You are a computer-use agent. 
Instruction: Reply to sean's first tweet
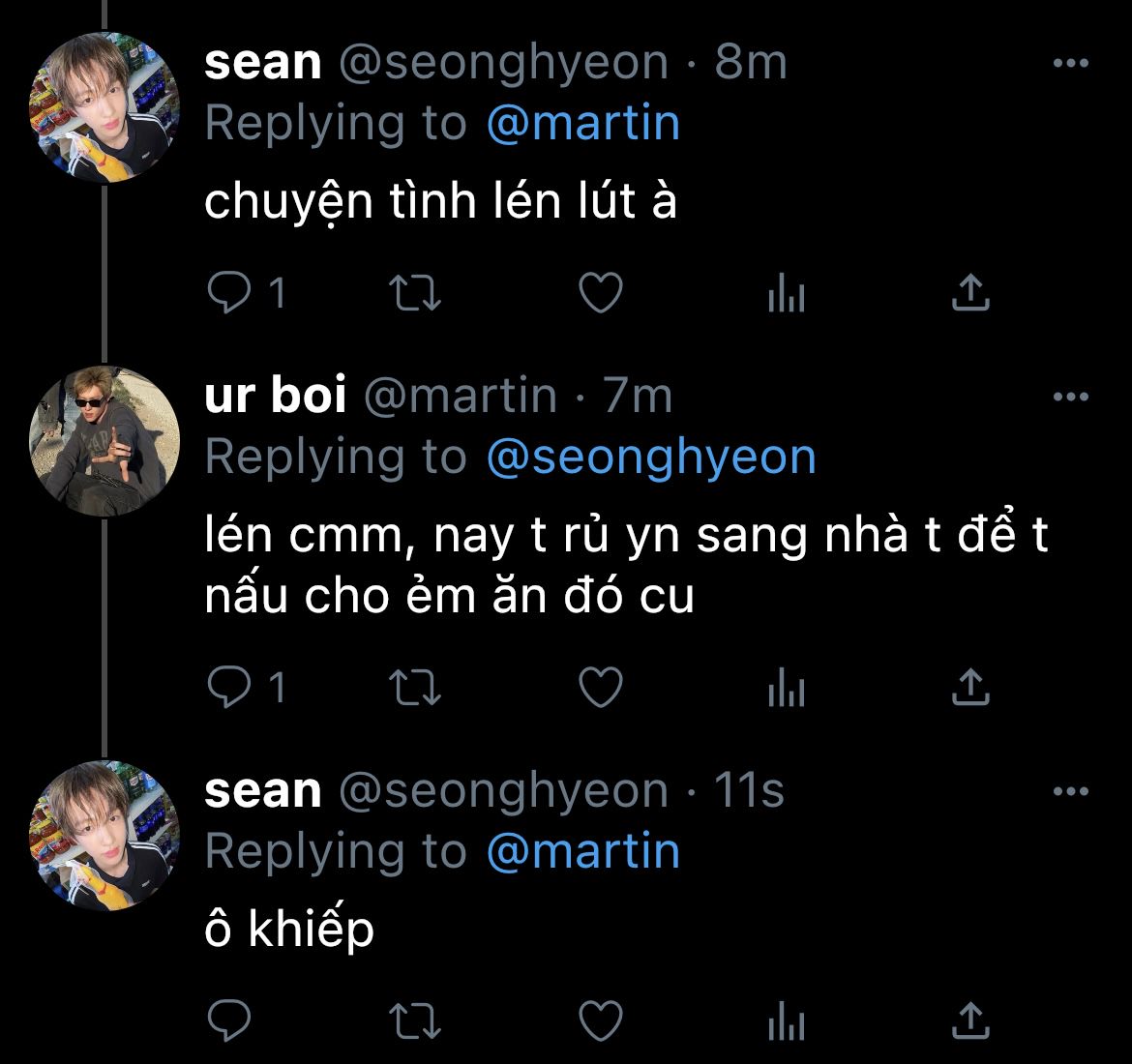click(230, 293)
